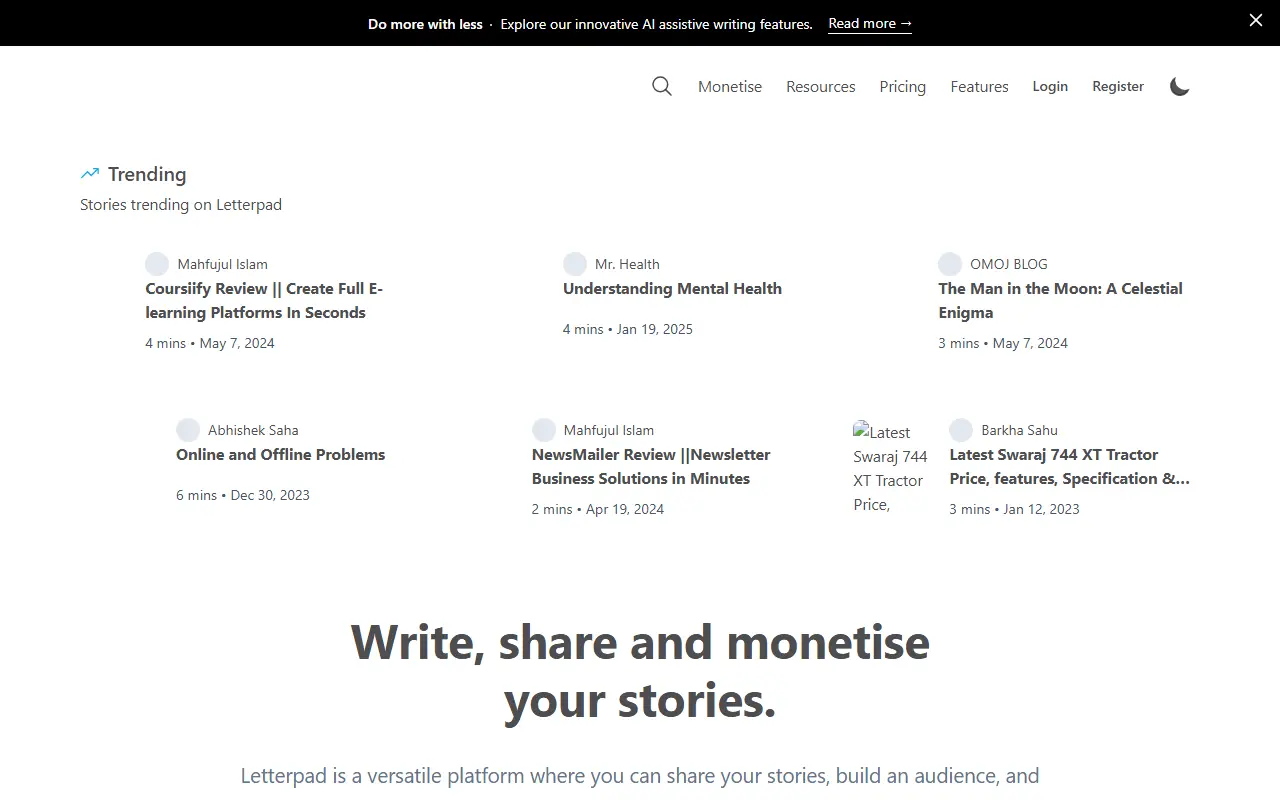The height and width of the screenshot is (800, 1280).
Task: Click author name 'Mr. Health'
Action: point(627,264)
